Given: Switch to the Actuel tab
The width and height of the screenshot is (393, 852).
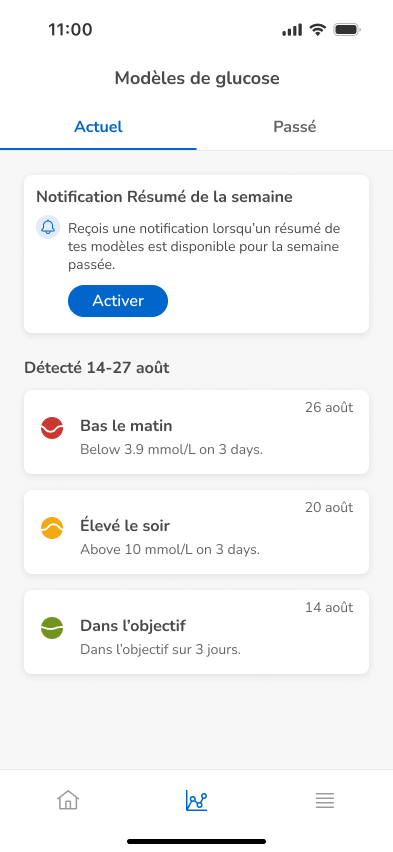Looking at the screenshot, I should coord(98,127).
